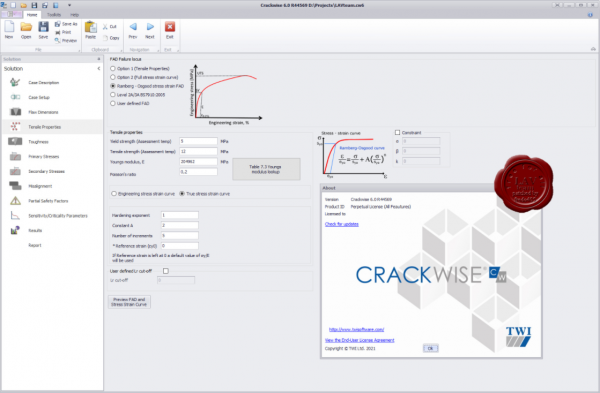Screen dimensions: 600x393
Task: Select Level 2A/3A BS7910:2005 option
Action: pos(113,95)
